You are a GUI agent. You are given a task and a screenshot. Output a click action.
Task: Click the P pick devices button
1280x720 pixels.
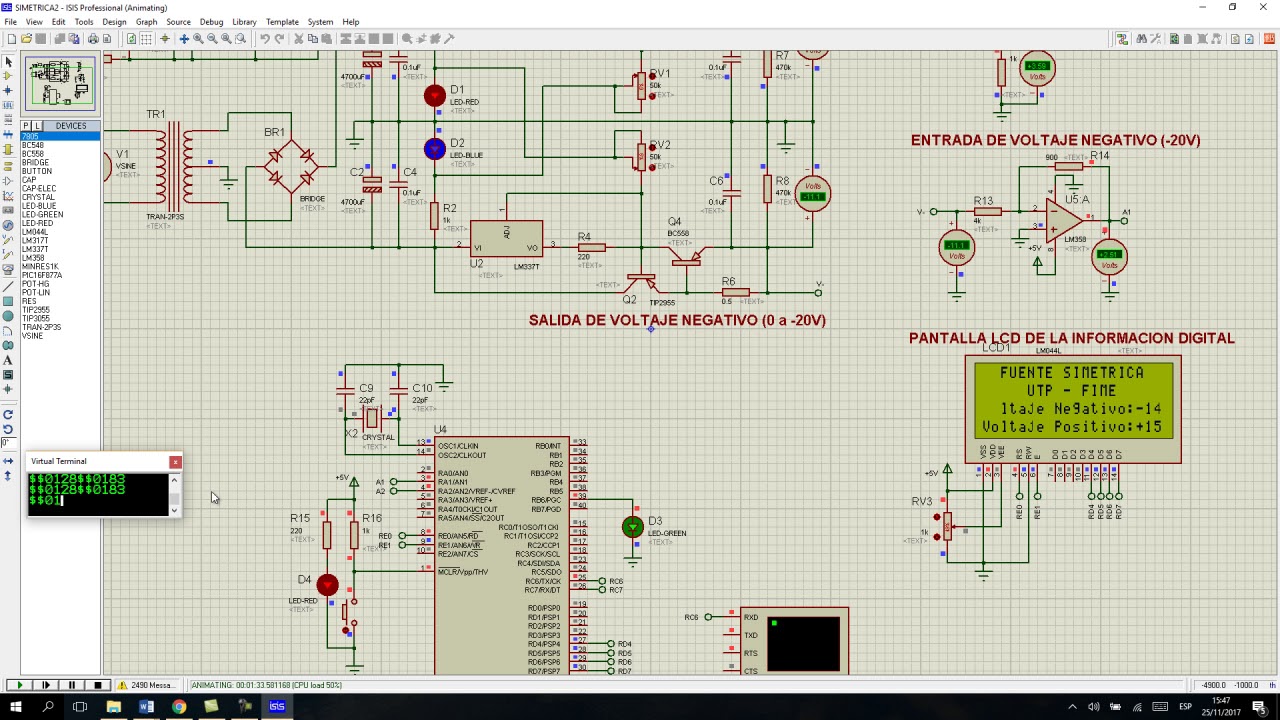[x=27, y=126]
